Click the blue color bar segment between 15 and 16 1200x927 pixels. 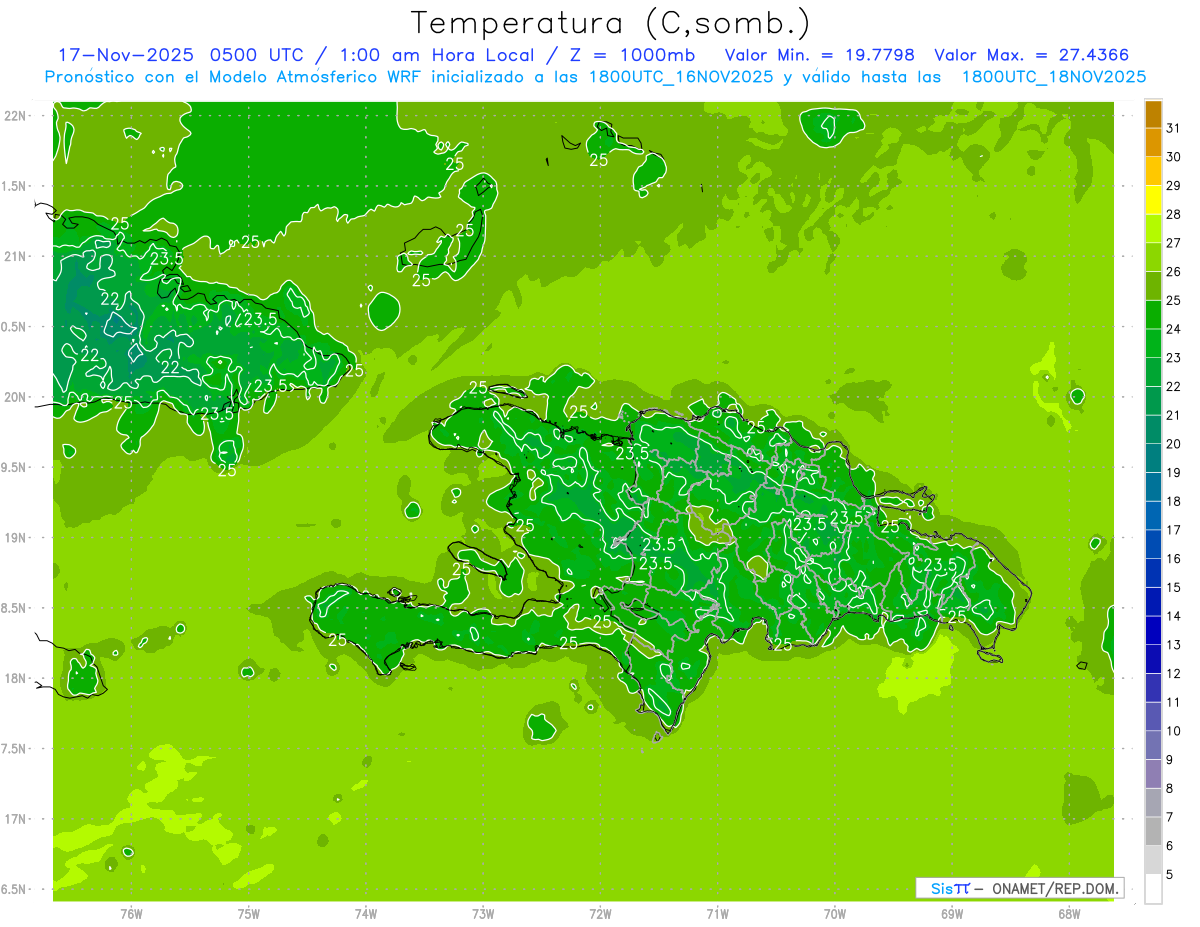pyautogui.click(x=1153, y=573)
